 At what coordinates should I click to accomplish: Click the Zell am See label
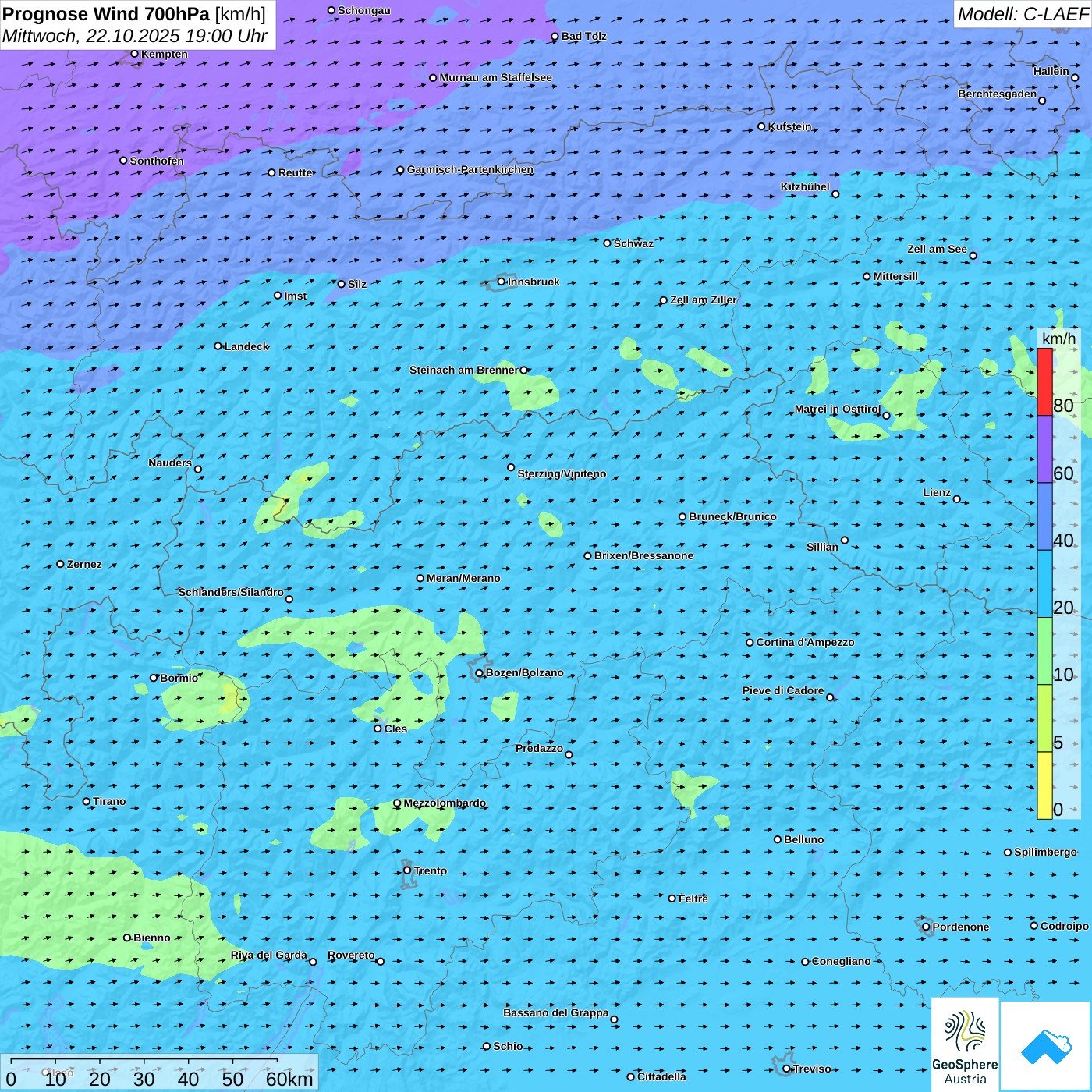pos(937,249)
